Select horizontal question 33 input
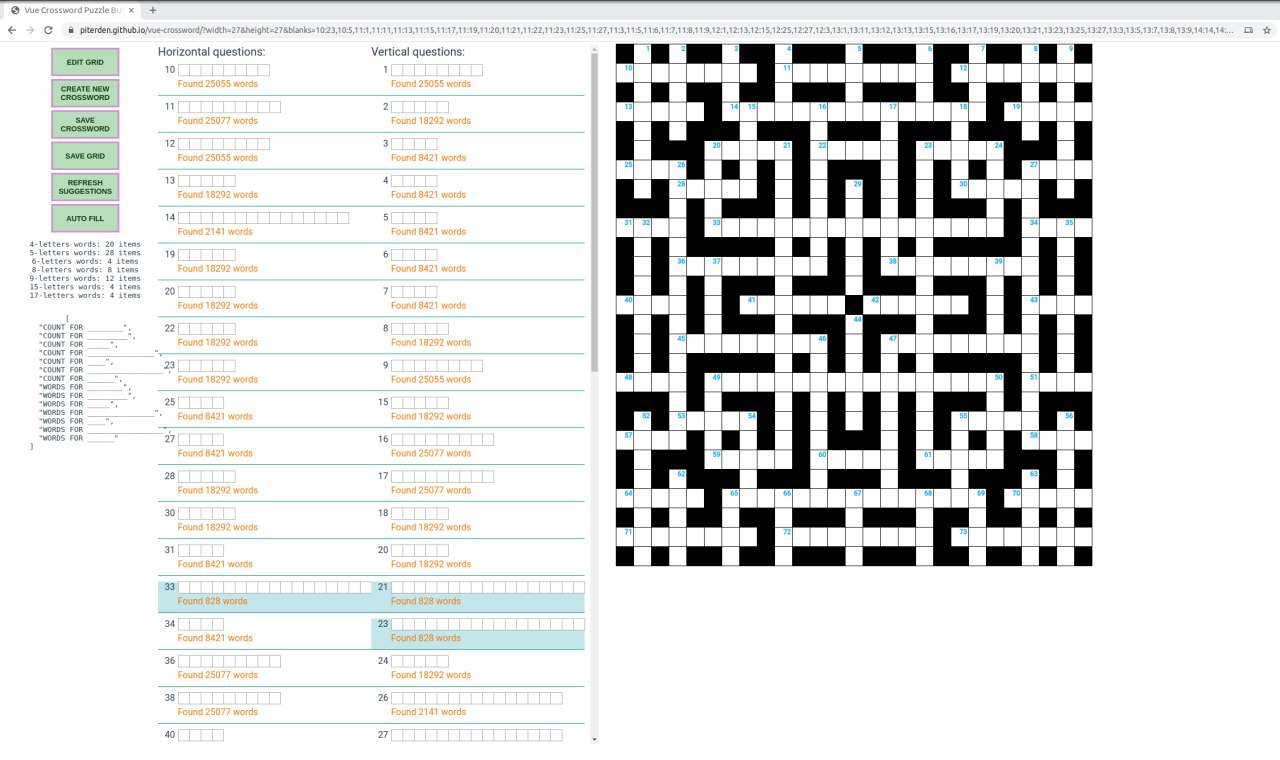The height and width of the screenshot is (760, 1280). pos(275,587)
